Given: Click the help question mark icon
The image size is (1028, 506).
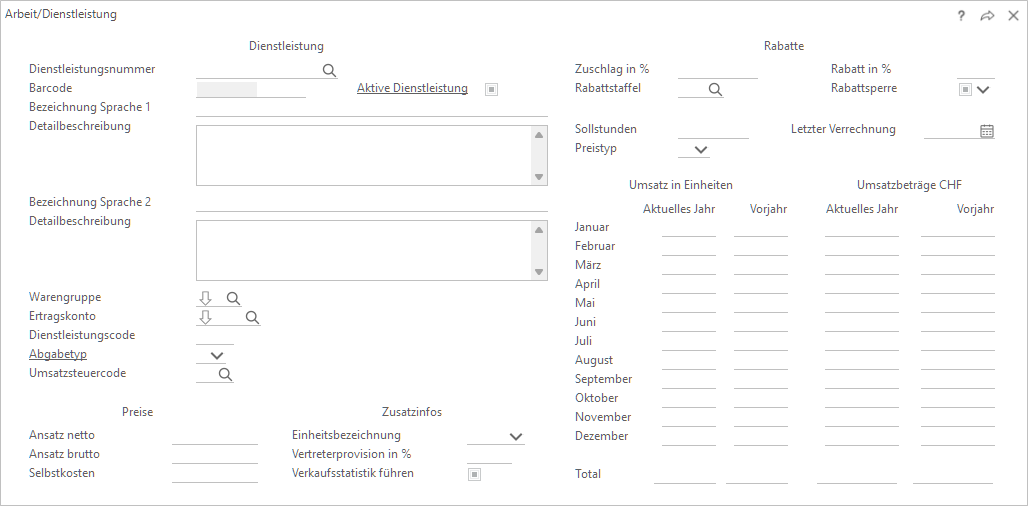Looking at the screenshot, I should click(961, 16).
